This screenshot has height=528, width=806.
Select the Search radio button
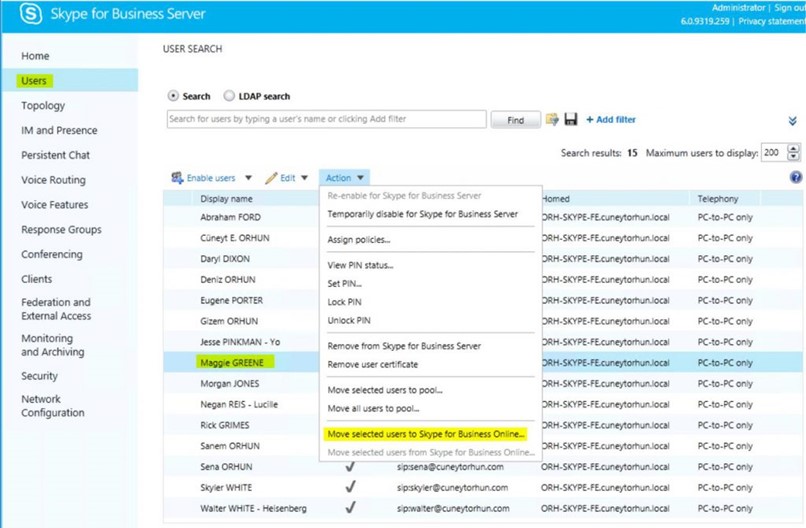[x=173, y=96]
